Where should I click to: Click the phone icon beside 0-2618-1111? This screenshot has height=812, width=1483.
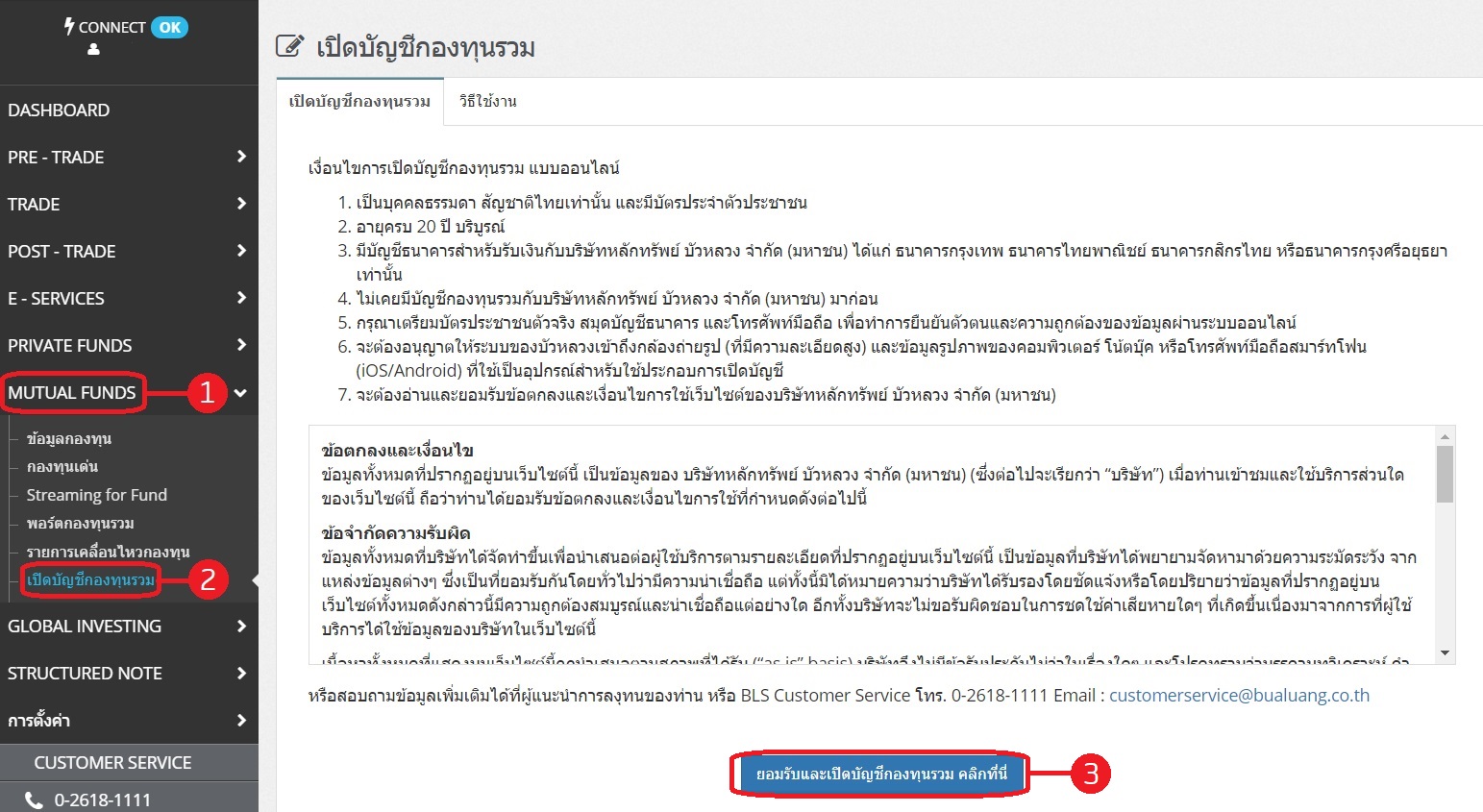[34, 800]
